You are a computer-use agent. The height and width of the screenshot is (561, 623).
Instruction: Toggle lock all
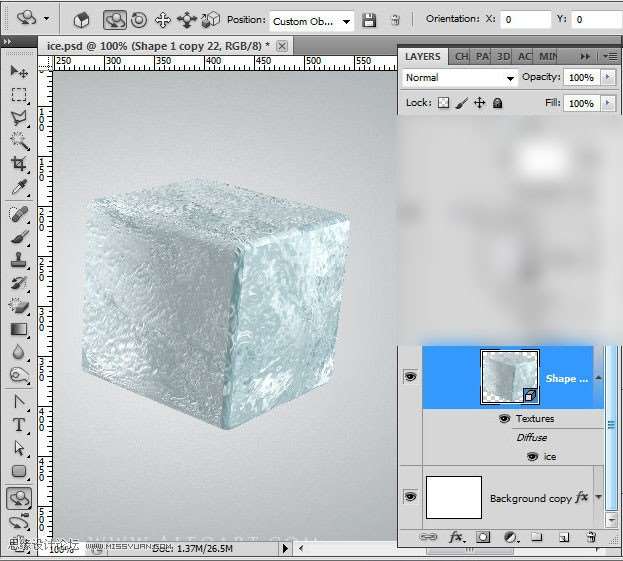[497, 103]
